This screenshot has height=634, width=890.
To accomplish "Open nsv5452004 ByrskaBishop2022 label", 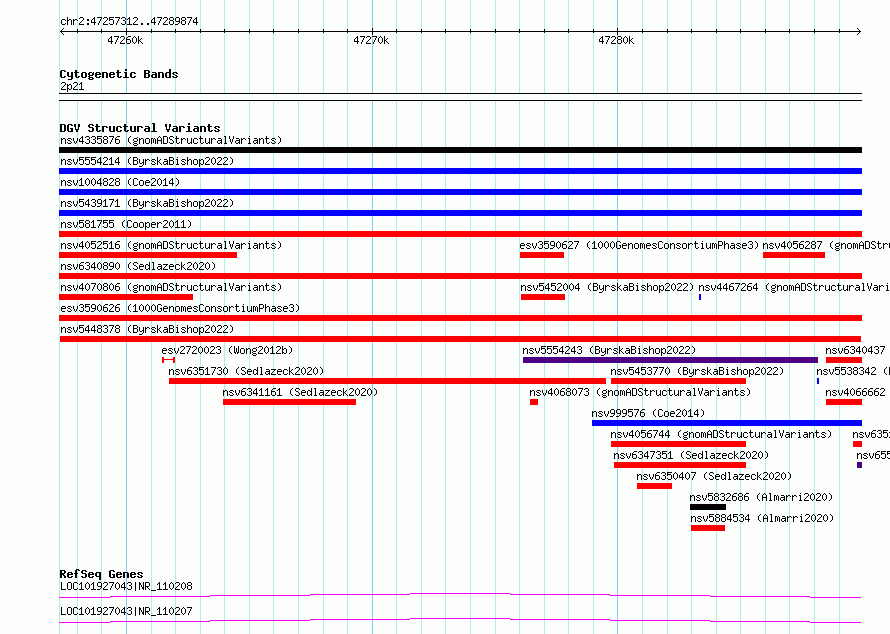I will coord(607,287).
